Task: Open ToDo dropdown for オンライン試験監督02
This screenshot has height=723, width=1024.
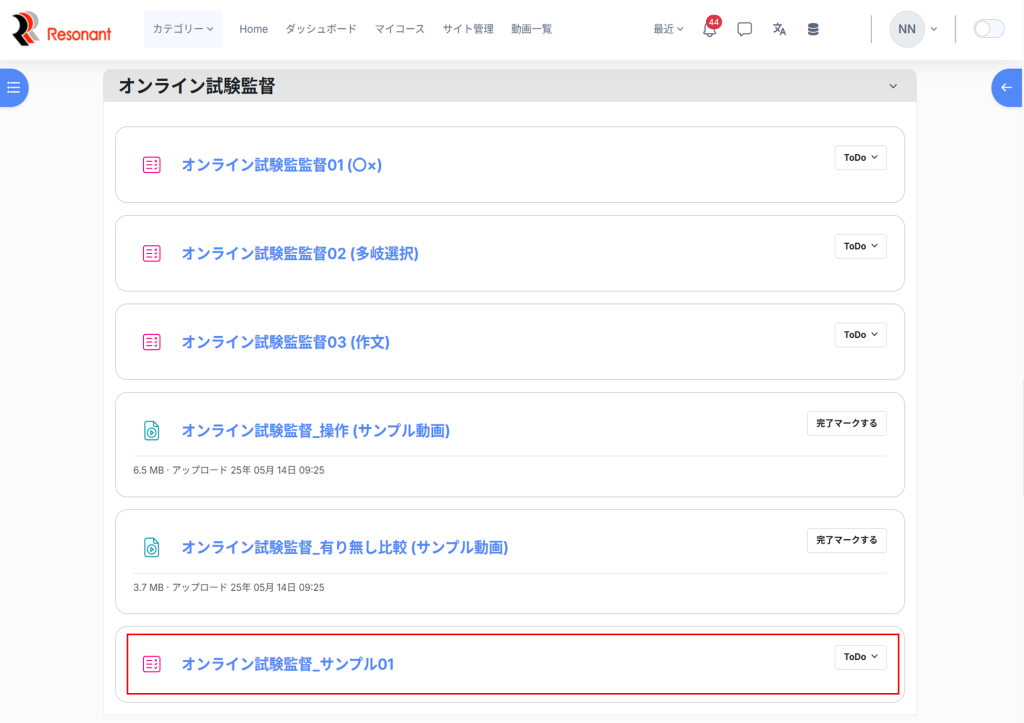Action: point(860,246)
